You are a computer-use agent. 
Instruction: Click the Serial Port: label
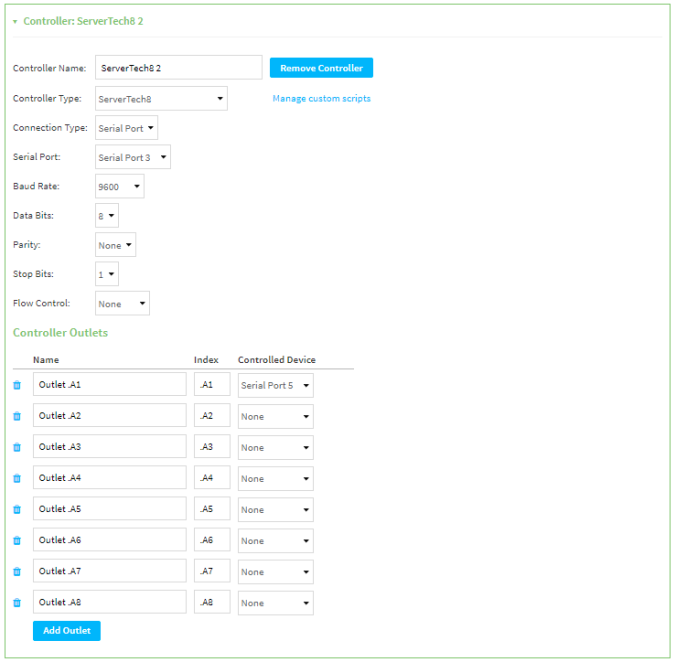[x=37, y=157]
